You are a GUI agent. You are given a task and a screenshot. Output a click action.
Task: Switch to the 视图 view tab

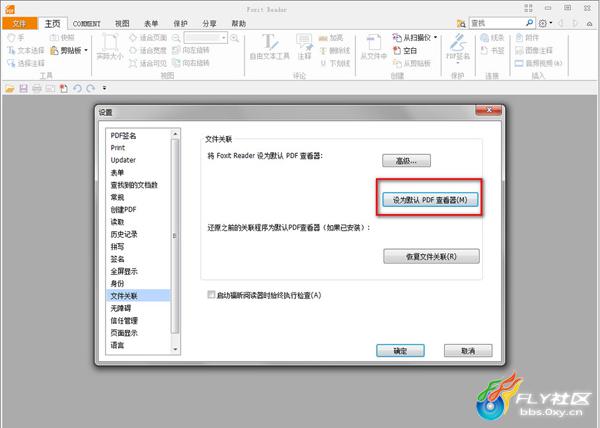(x=122, y=23)
